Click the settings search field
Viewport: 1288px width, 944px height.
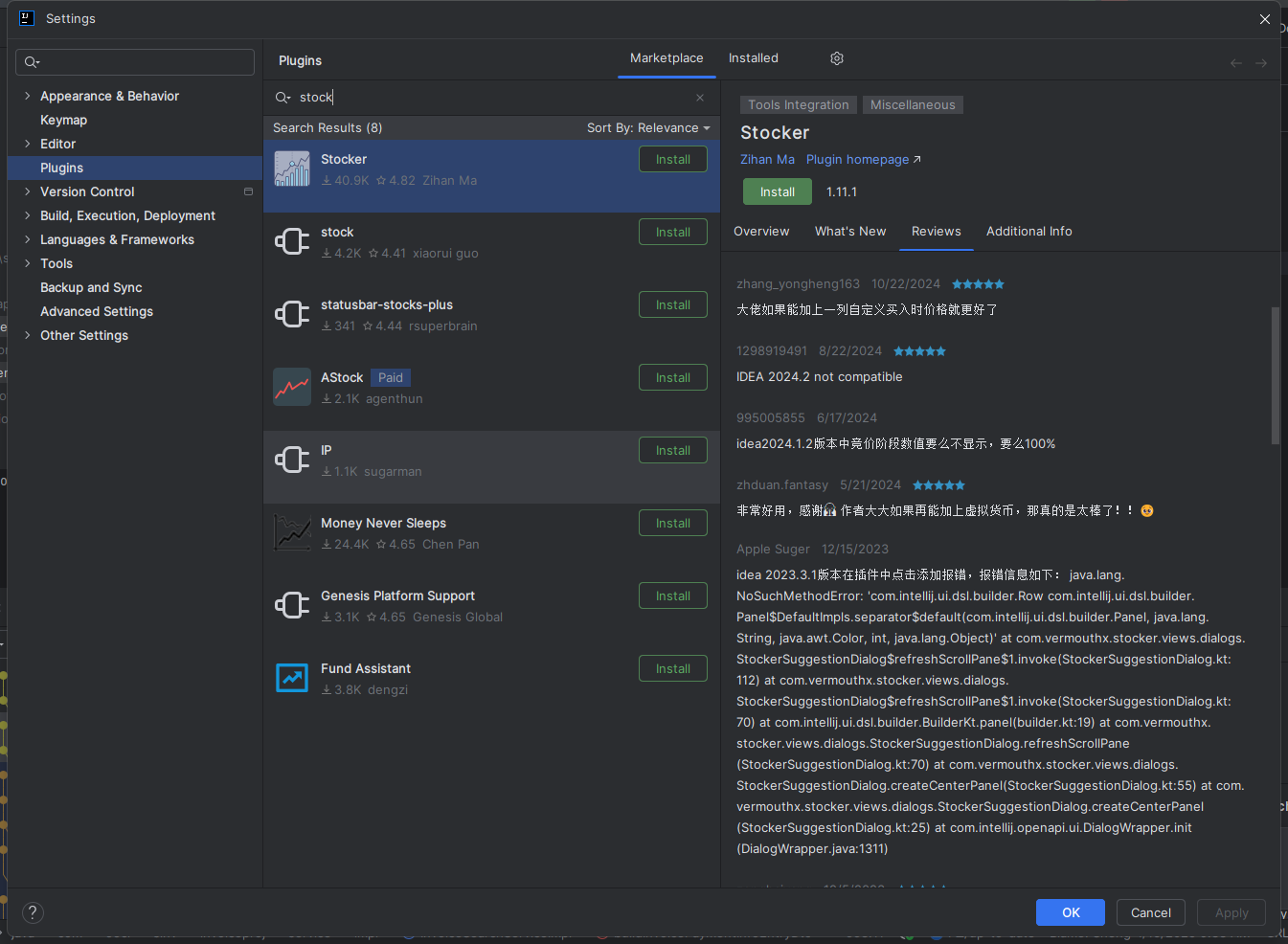pyautogui.click(x=135, y=62)
